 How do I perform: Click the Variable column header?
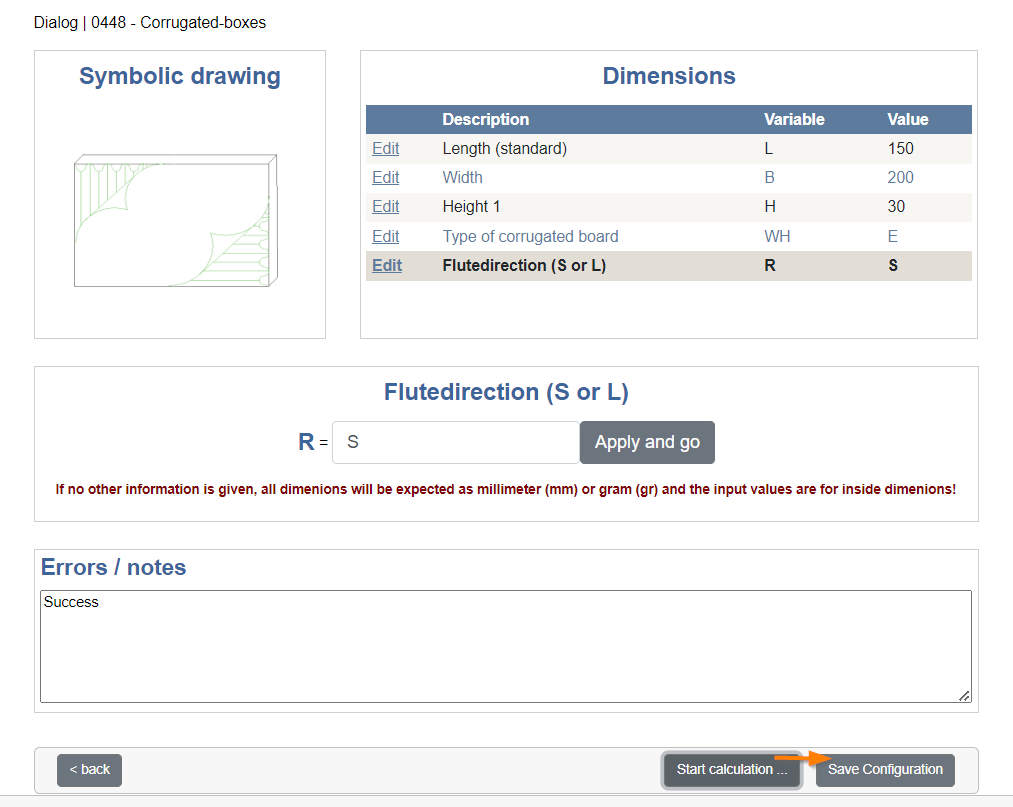point(794,120)
